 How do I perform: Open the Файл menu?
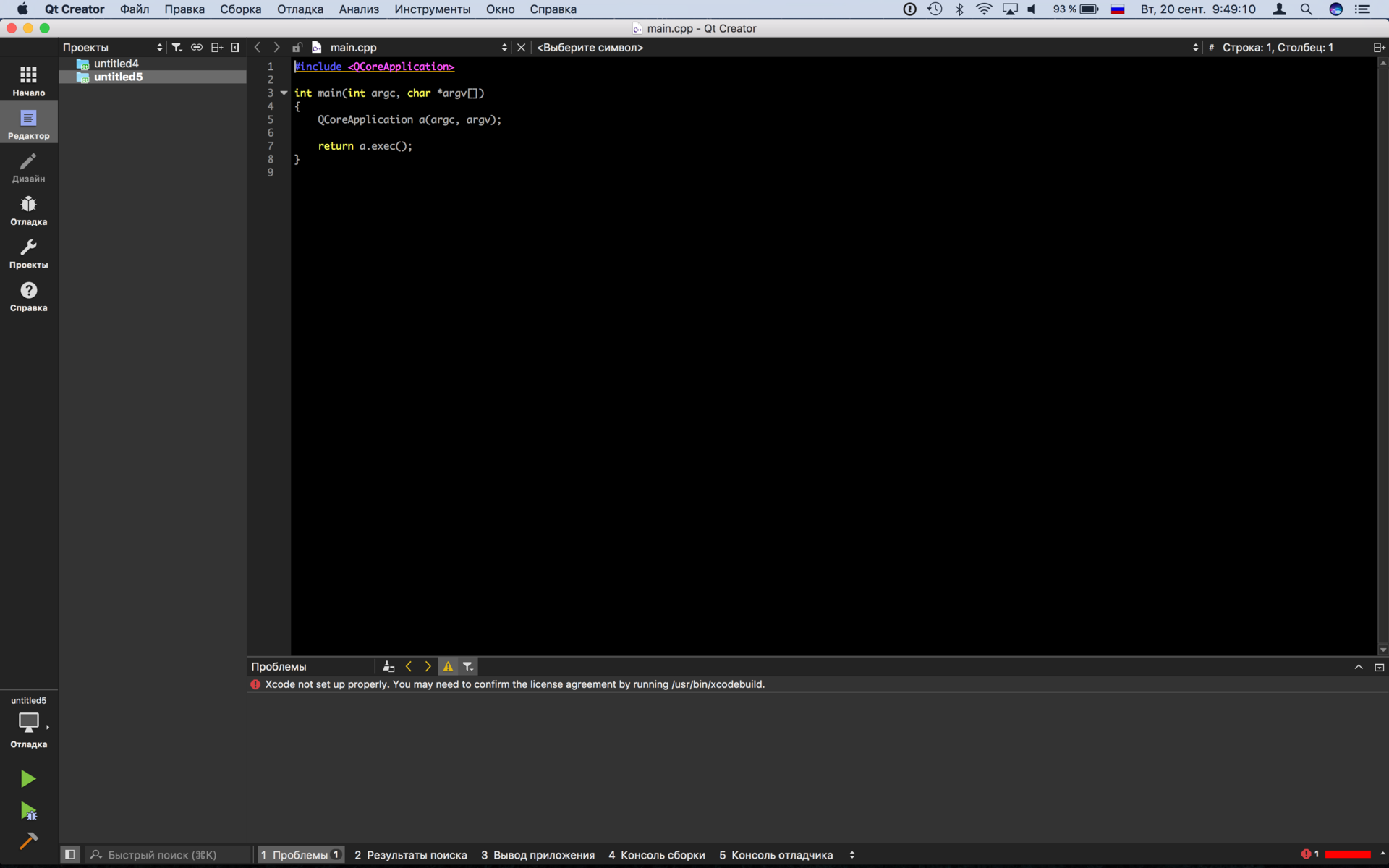coord(135,9)
